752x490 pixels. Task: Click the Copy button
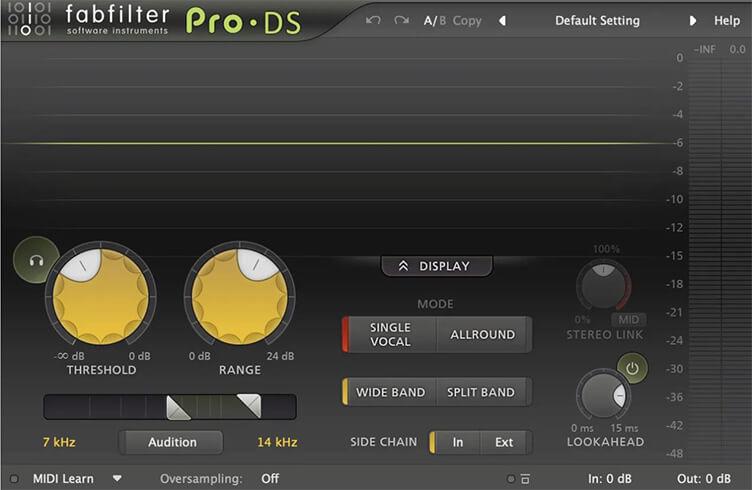click(467, 21)
